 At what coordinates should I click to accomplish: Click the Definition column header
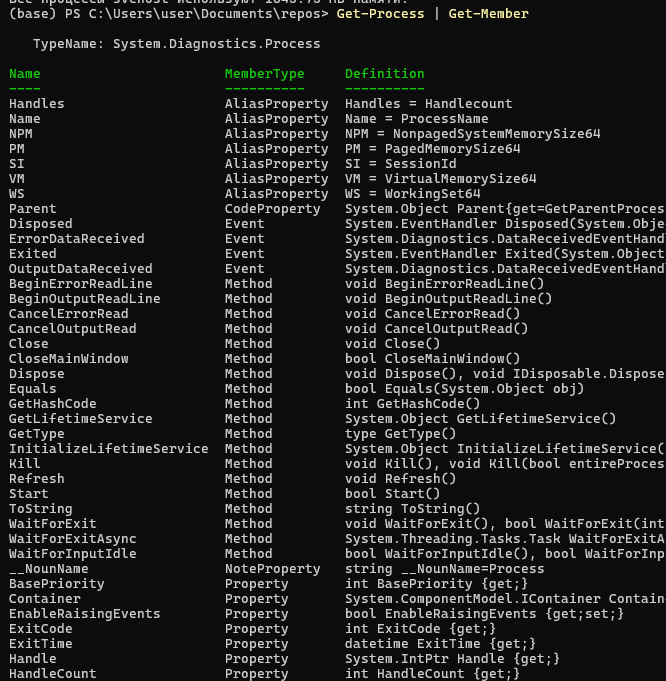(x=384, y=74)
